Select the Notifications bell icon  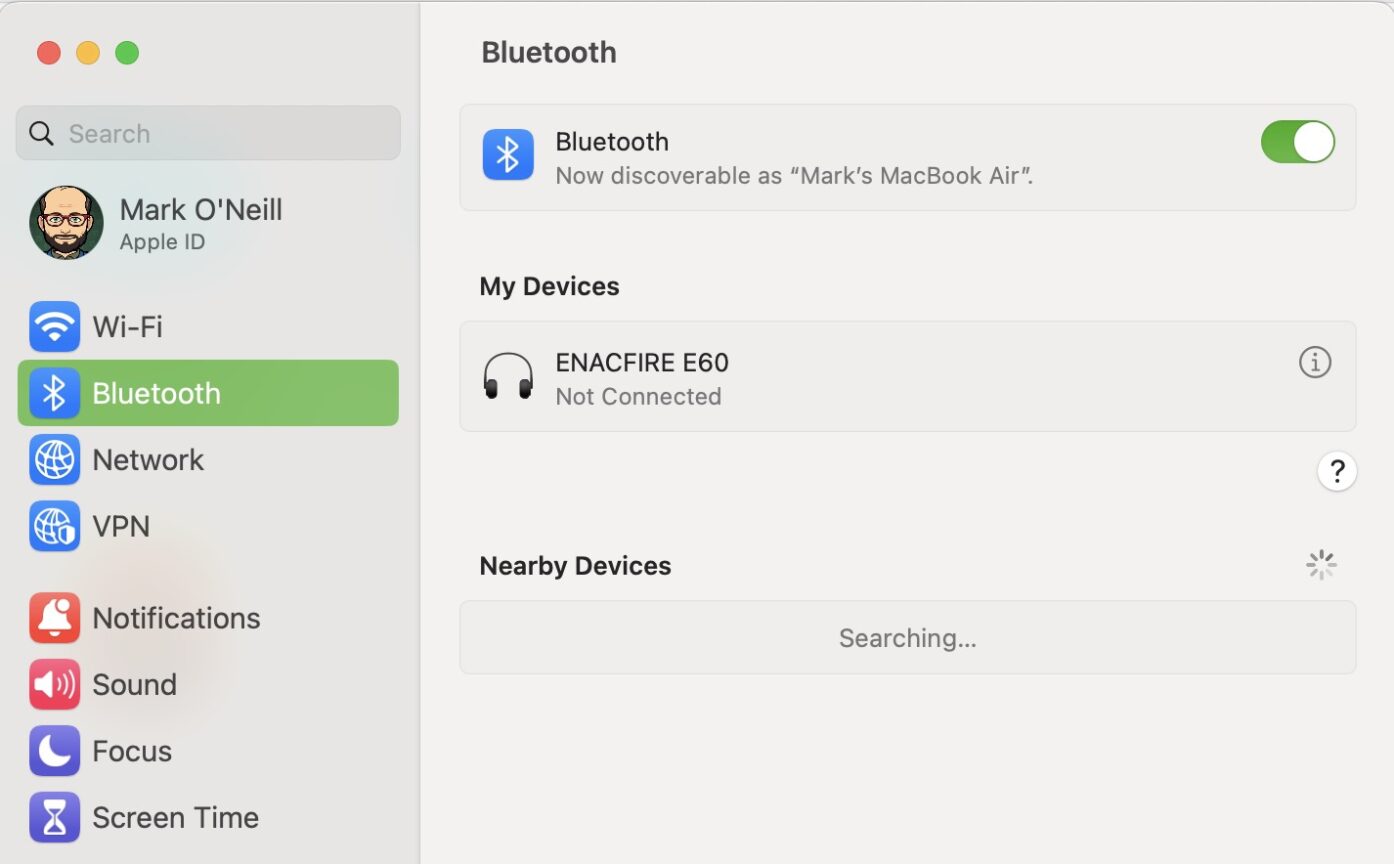[x=55, y=617]
